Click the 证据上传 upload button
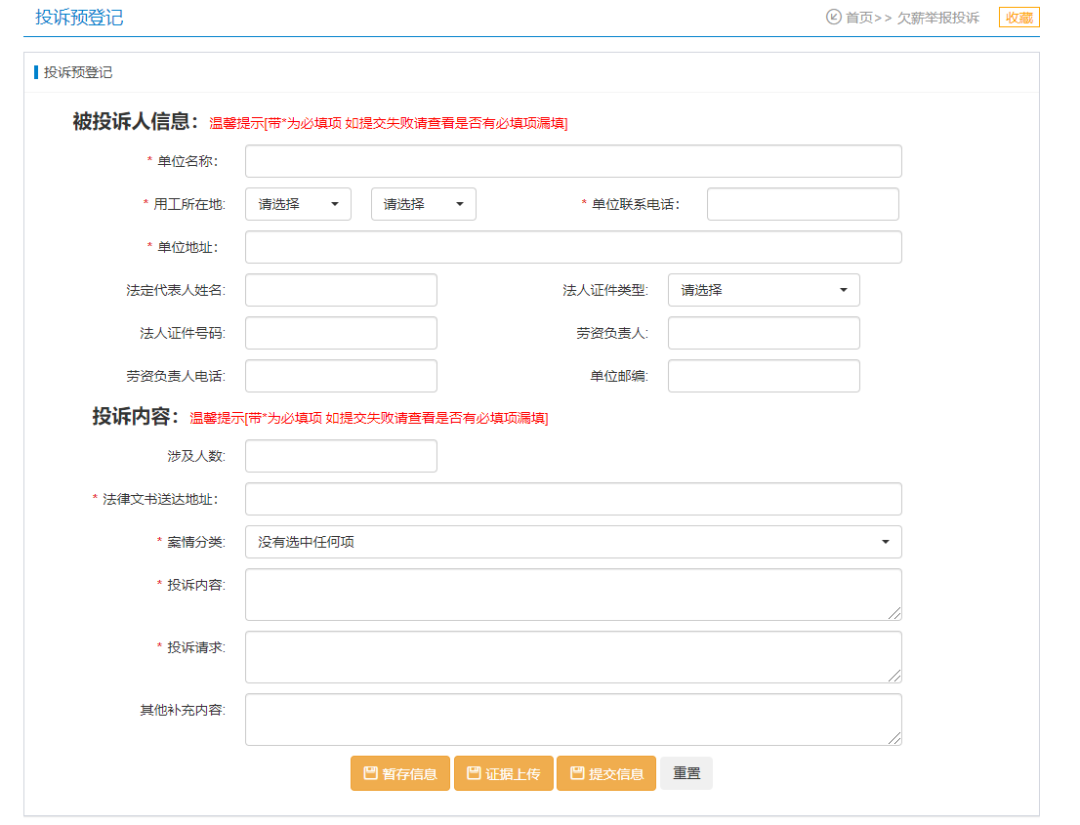 [x=503, y=773]
